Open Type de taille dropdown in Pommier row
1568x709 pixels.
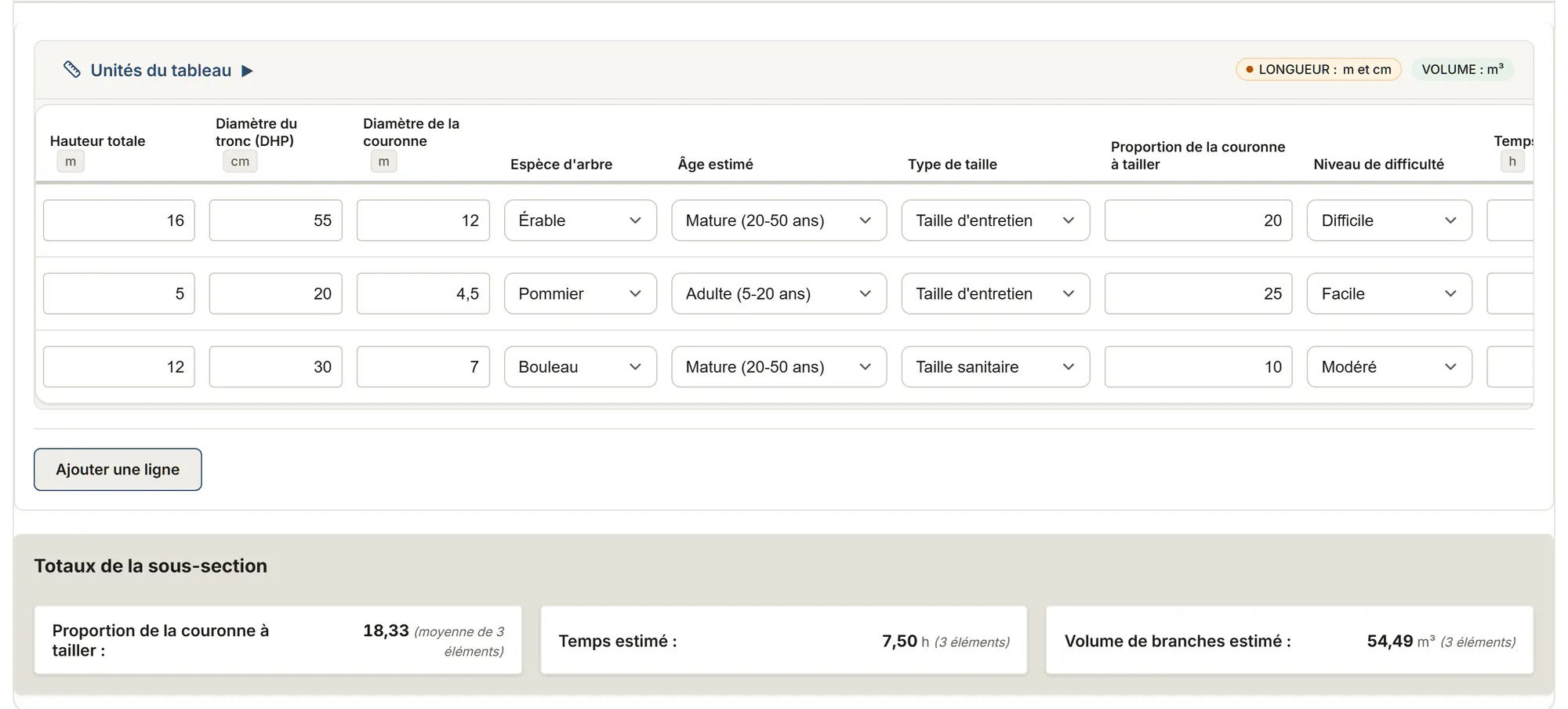point(996,294)
